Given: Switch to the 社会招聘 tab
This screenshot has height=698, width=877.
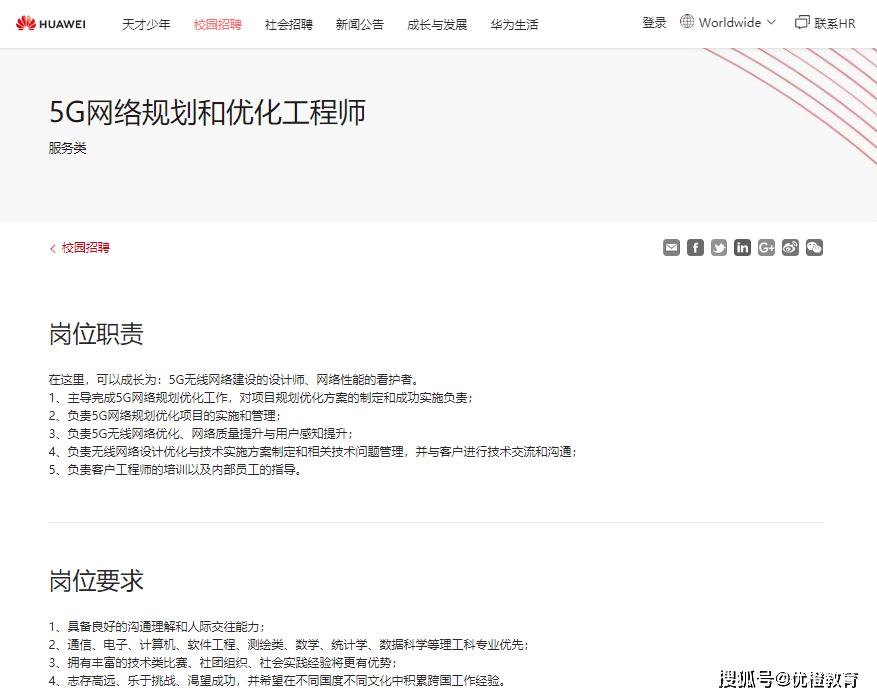Looking at the screenshot, I should pos(288,24).
